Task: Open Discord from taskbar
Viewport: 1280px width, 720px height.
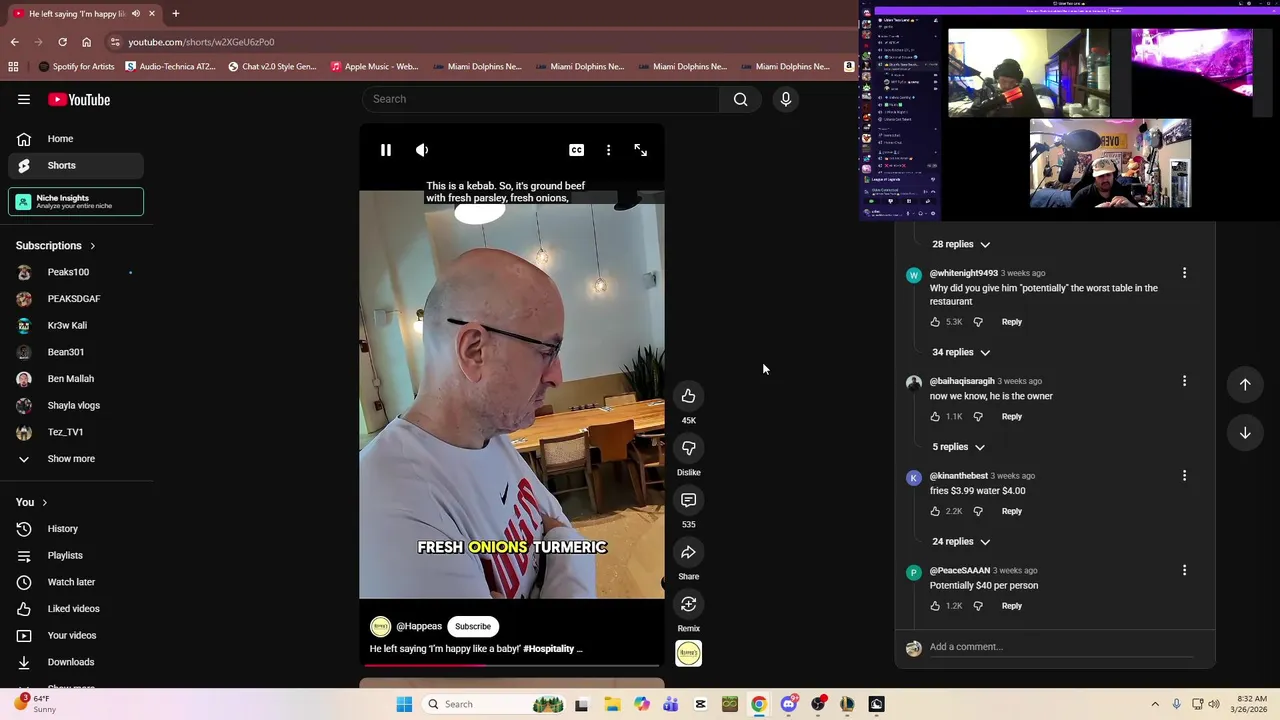Action: click(x=788, y=704)
